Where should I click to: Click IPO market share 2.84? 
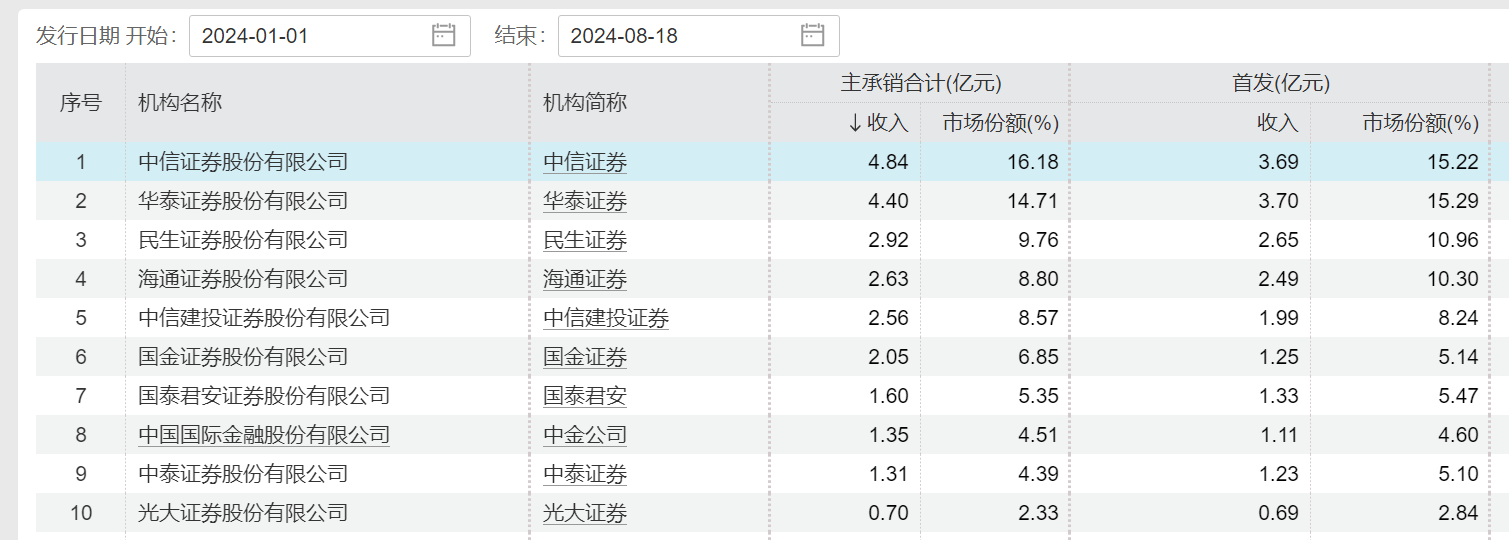pyautogui.click(x=1458, y=513)
